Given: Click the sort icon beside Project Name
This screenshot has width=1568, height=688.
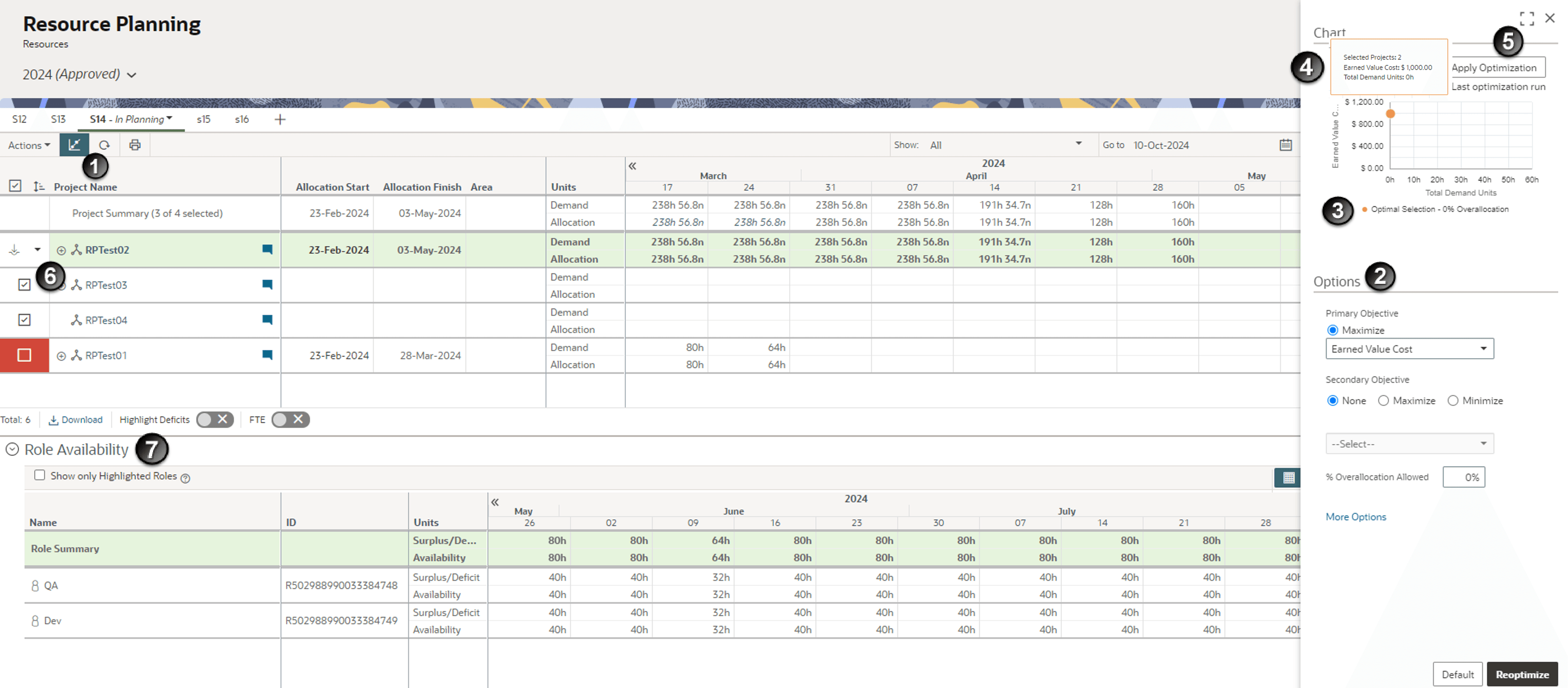Looking at the screenshot, I should (39, 187).
